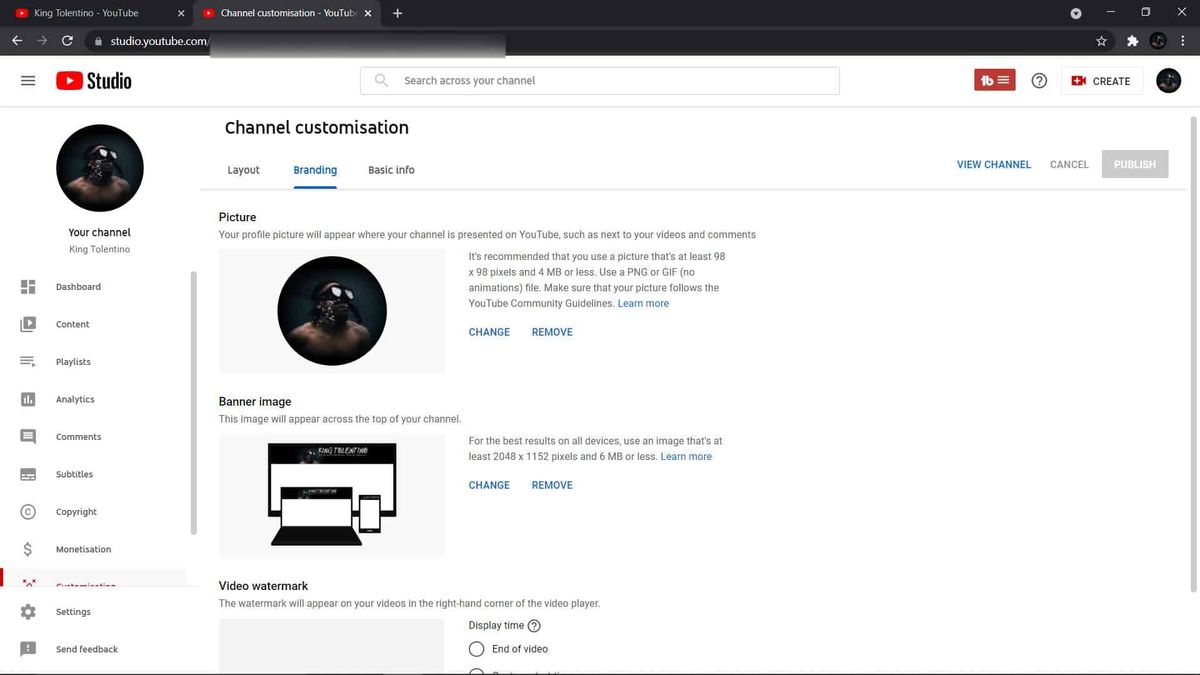Open Learn more link in Picture section
This screenshot has width=1200, height=675.
pyautogui.click(x=643, y=303)
